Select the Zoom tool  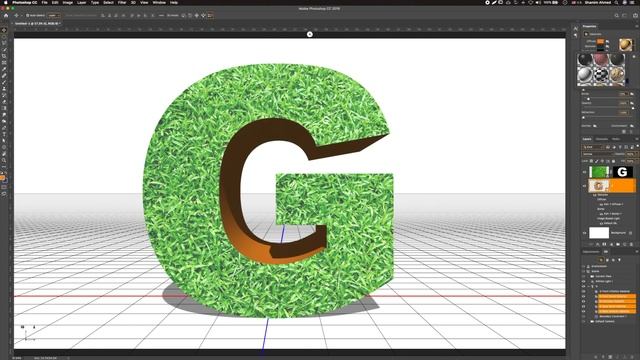(4, 160)
